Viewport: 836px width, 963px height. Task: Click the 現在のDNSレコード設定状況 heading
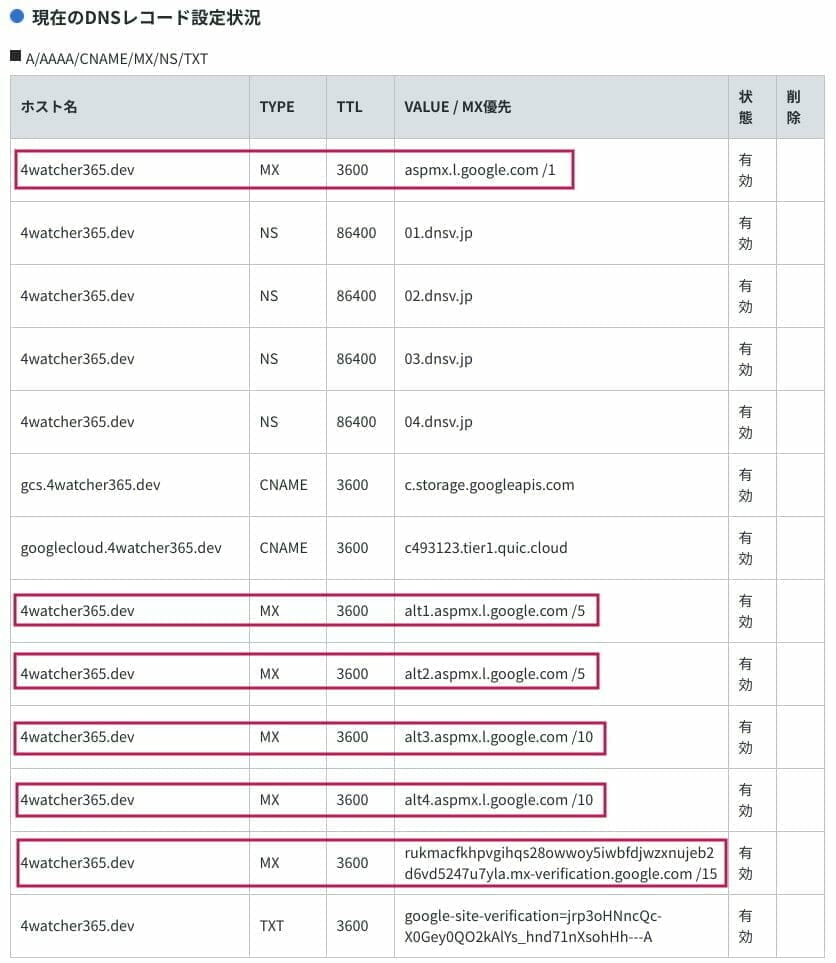tap(146, 17)
